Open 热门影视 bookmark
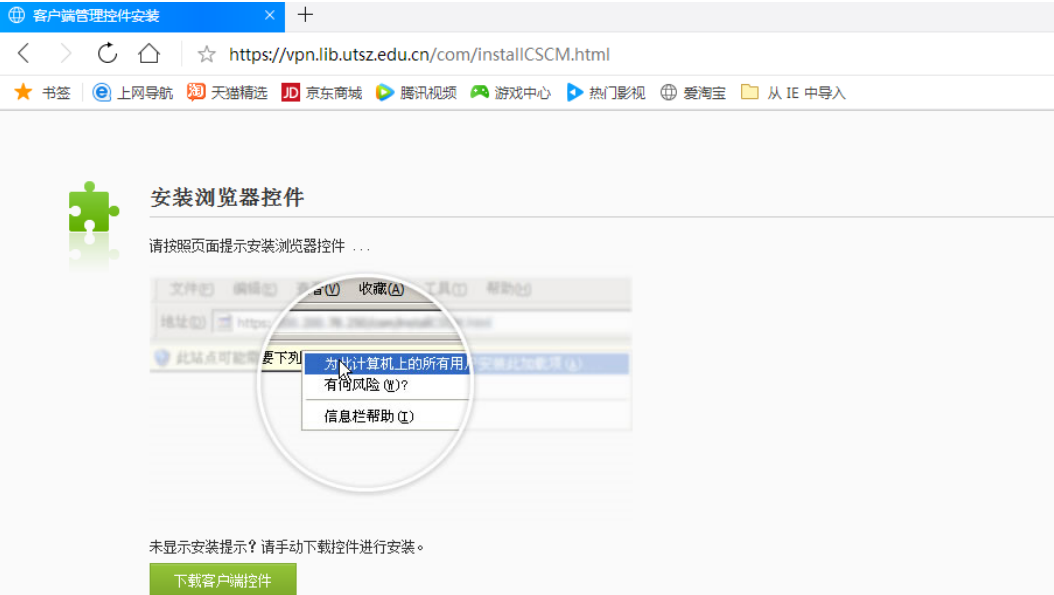 [606, 93]
